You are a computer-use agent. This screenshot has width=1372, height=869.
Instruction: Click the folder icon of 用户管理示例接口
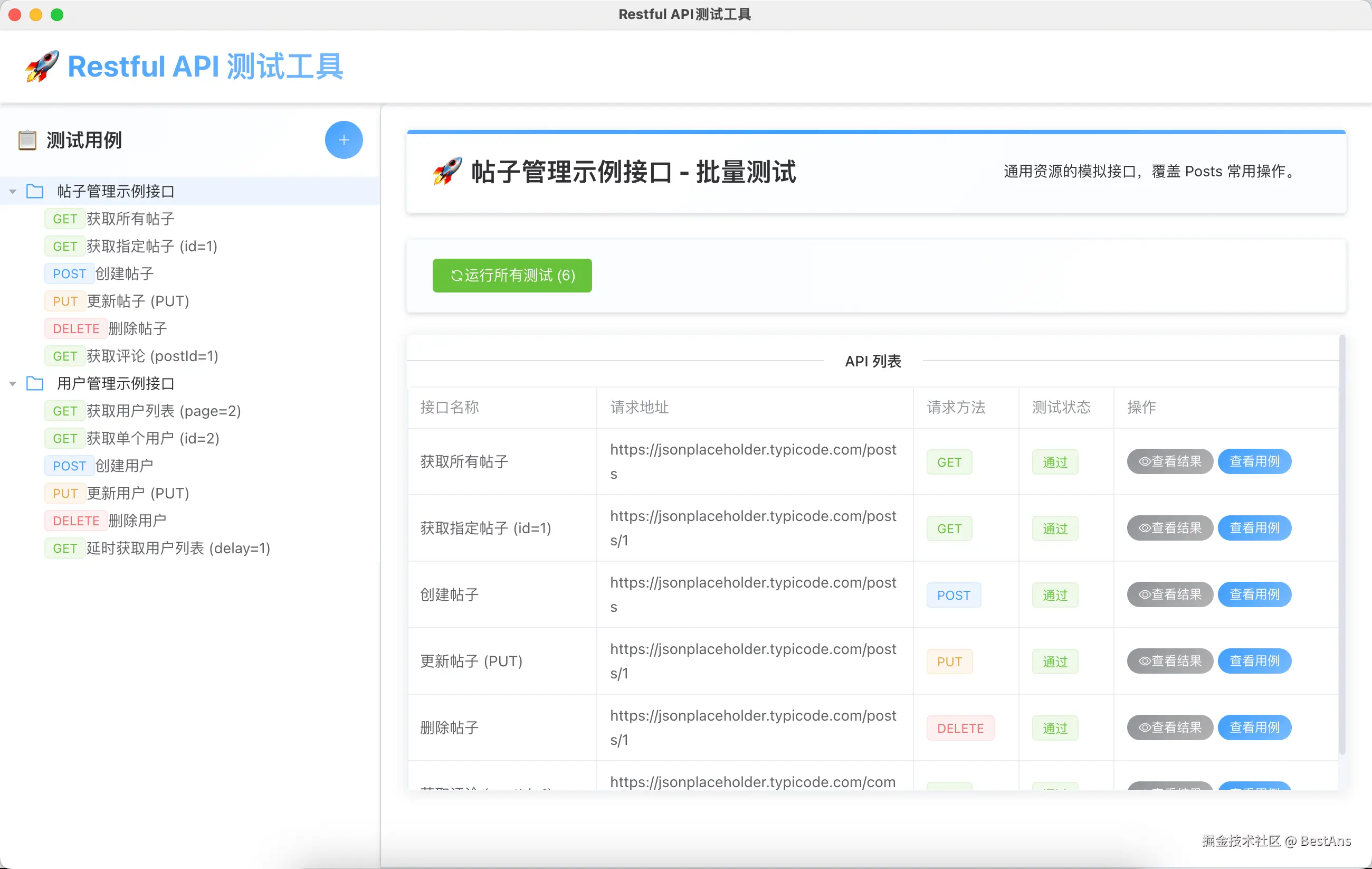pyautogui.click(x=35, y=383)
